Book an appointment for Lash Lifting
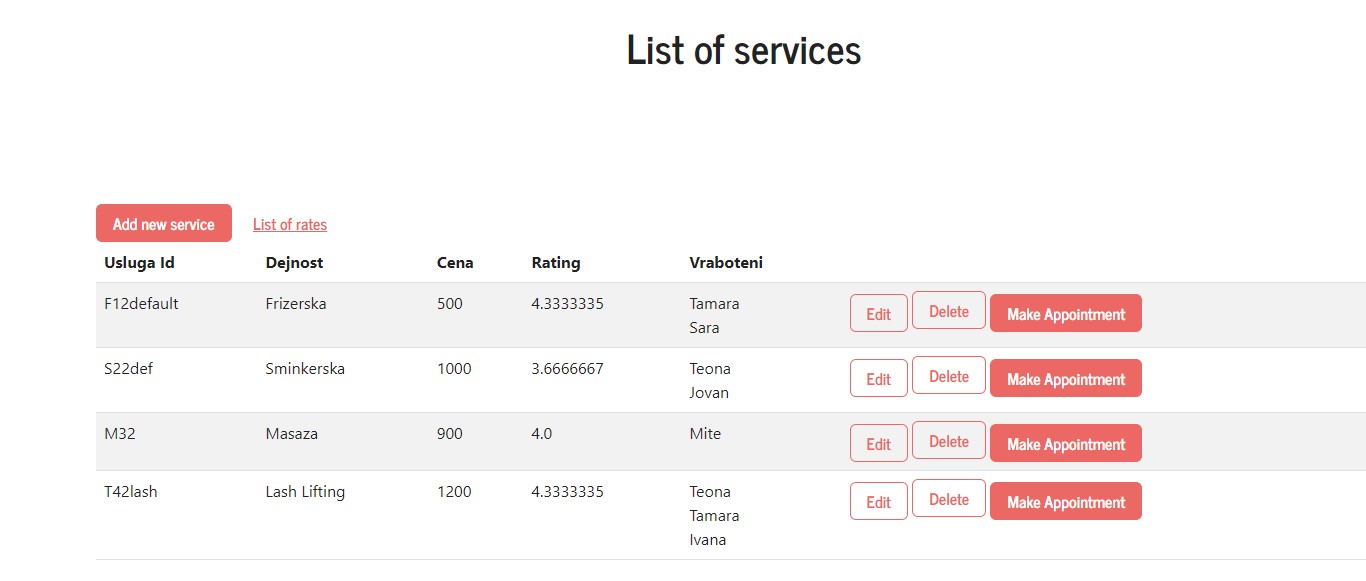Screen dimensions: 1366x581 tap(1065, 501)
